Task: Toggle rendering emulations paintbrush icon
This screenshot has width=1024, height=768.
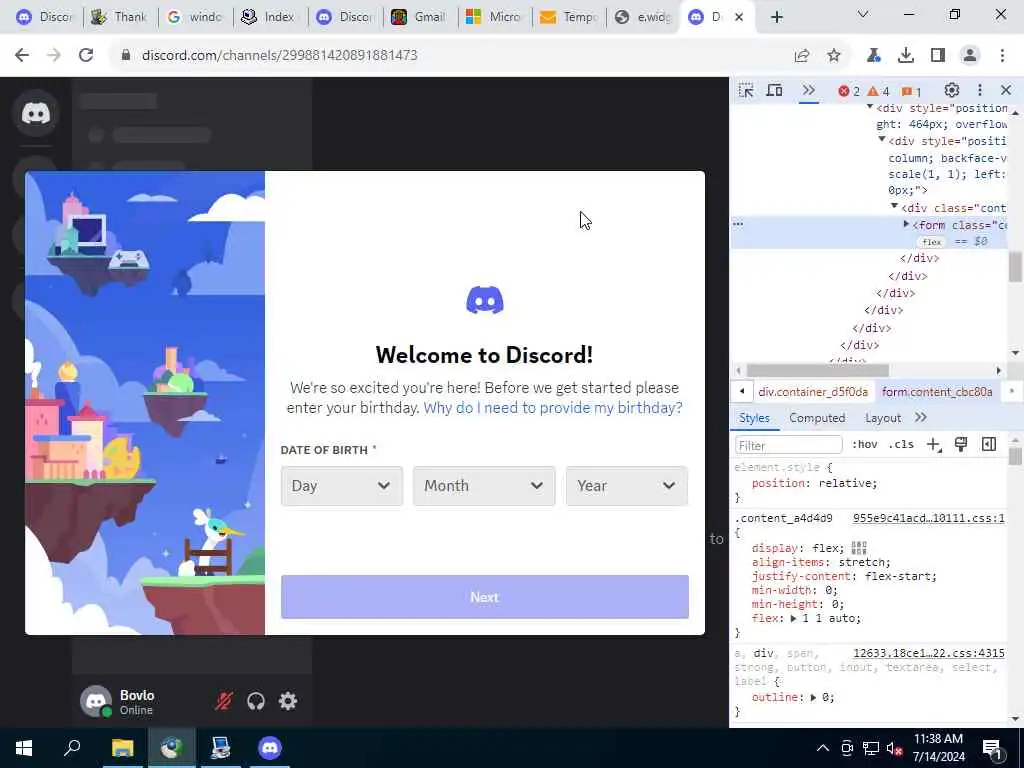Action: [961, 445]
